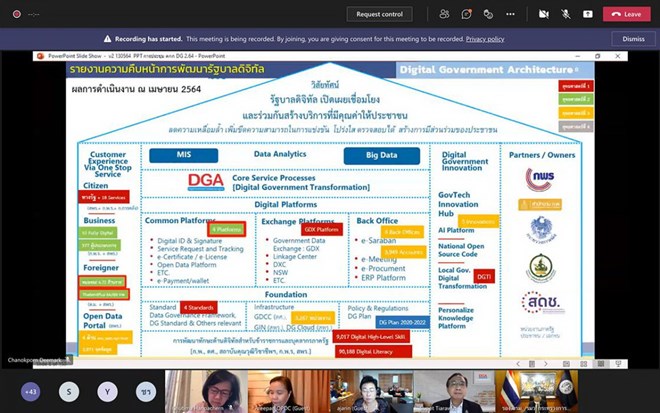Toggle the muted microphone
Viewport: 660px width, 413px height.
pos(566,14)
